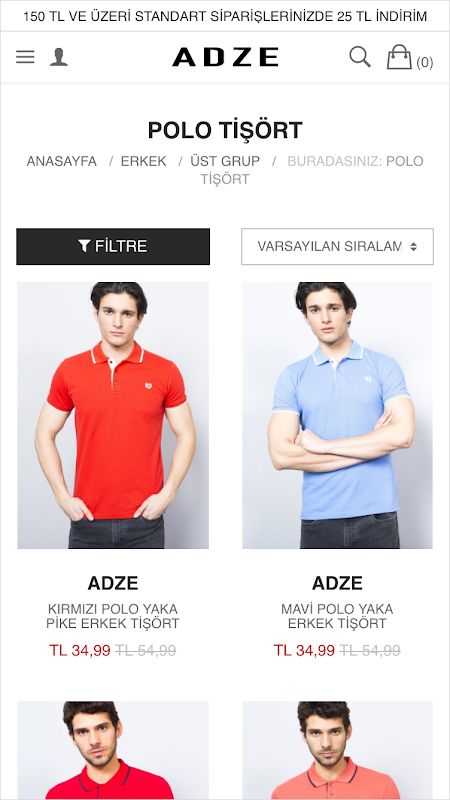450x800 pixels.
Task: Open the shopping bag cart icon
Action: 399,57
